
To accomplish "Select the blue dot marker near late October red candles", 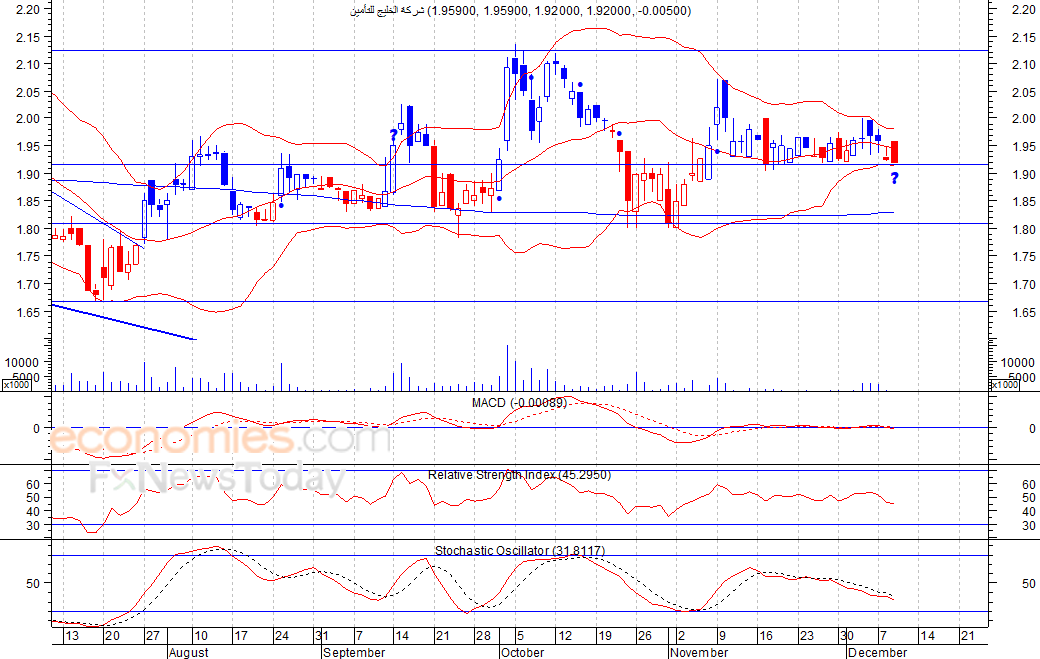I will (x=620, y=134).
